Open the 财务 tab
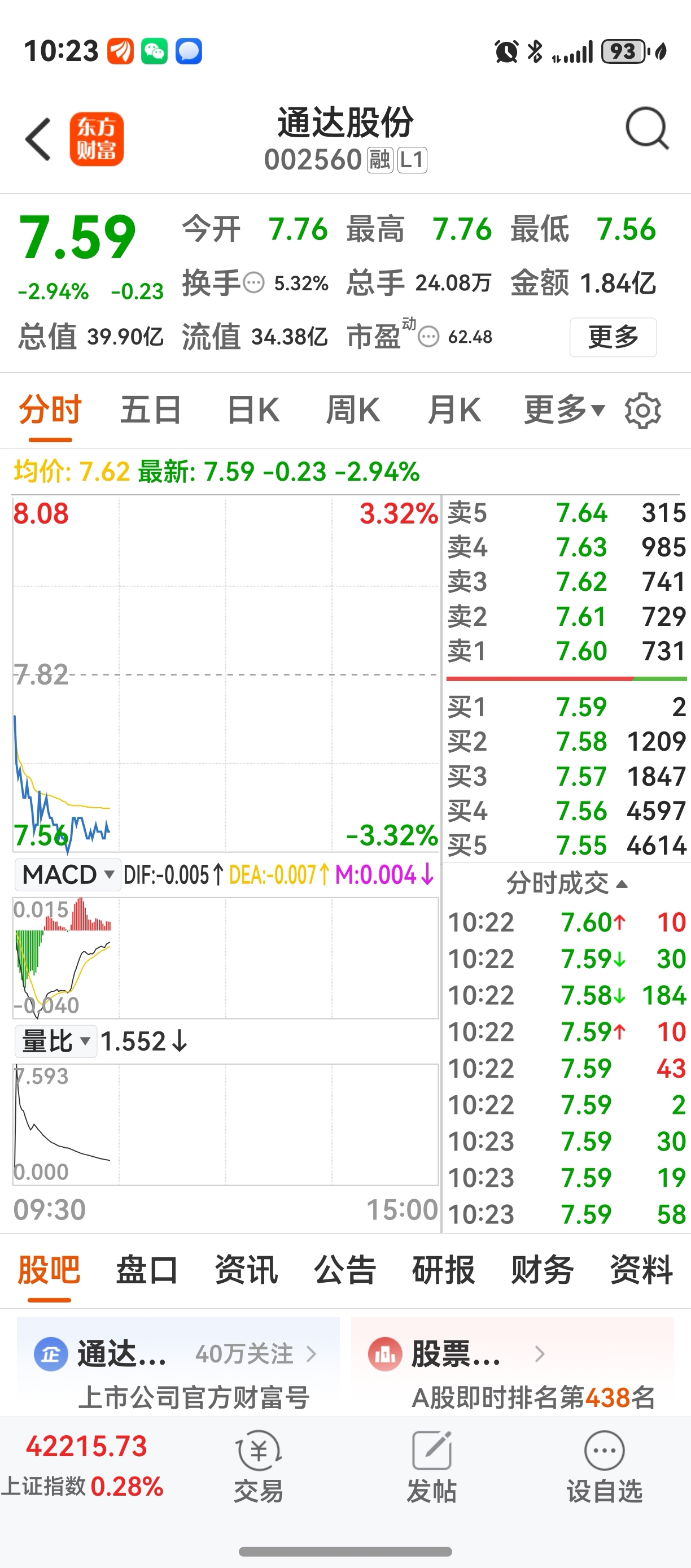Screen dimensions: 691x1568 tap(543, 1270)
